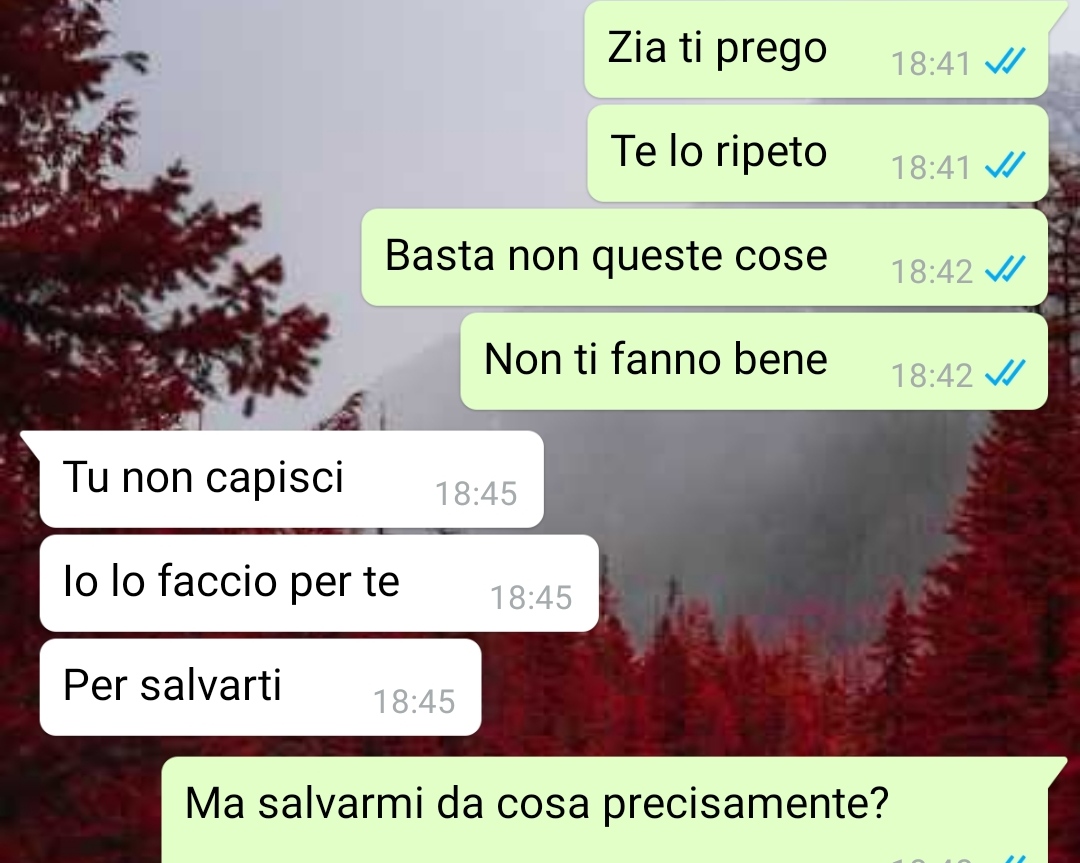Screen dimensions: 1080x863
Task: Select the 'Per salvarti' received message
Action: 260,687
